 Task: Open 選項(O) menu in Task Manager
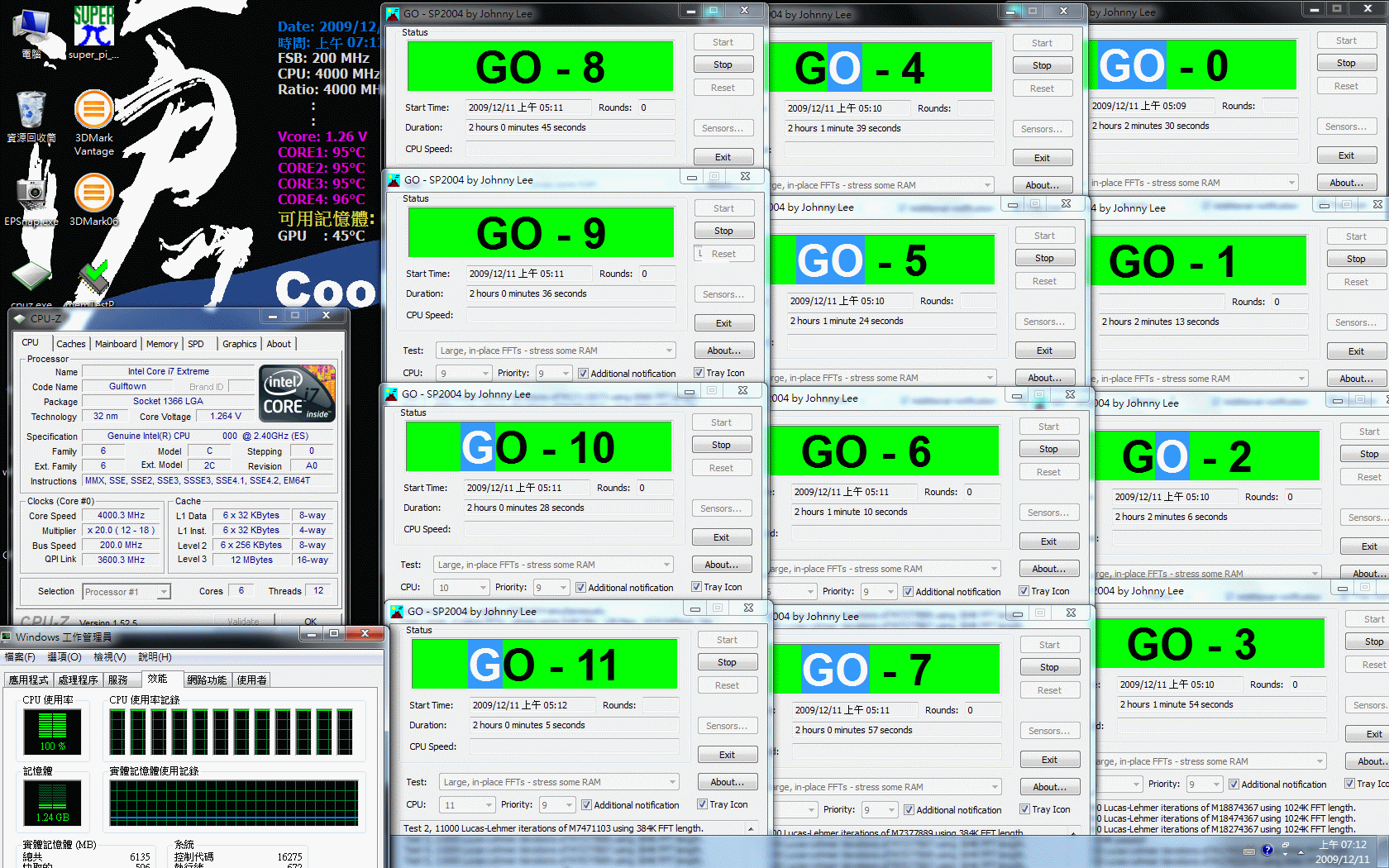64,656
